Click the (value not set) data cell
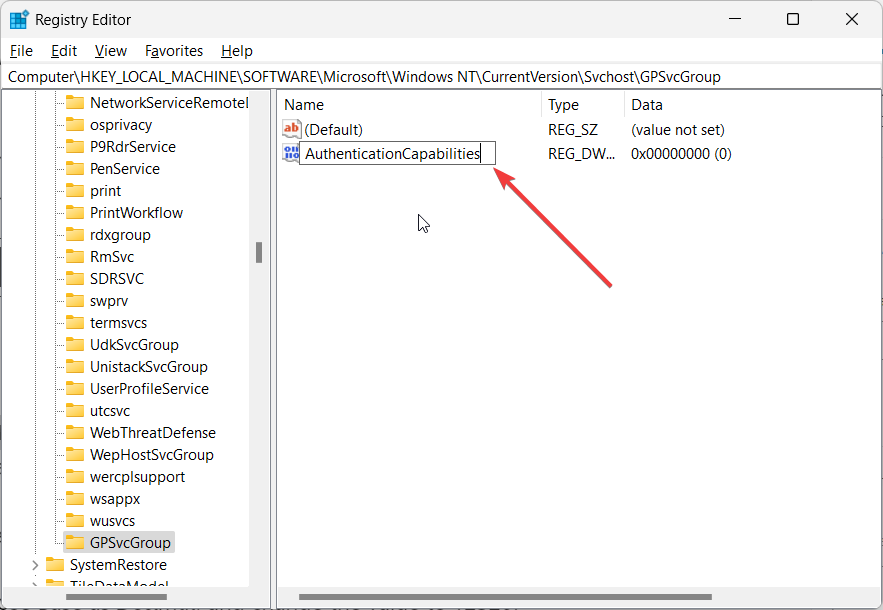883x610 pixels. (x=677, y=130)
